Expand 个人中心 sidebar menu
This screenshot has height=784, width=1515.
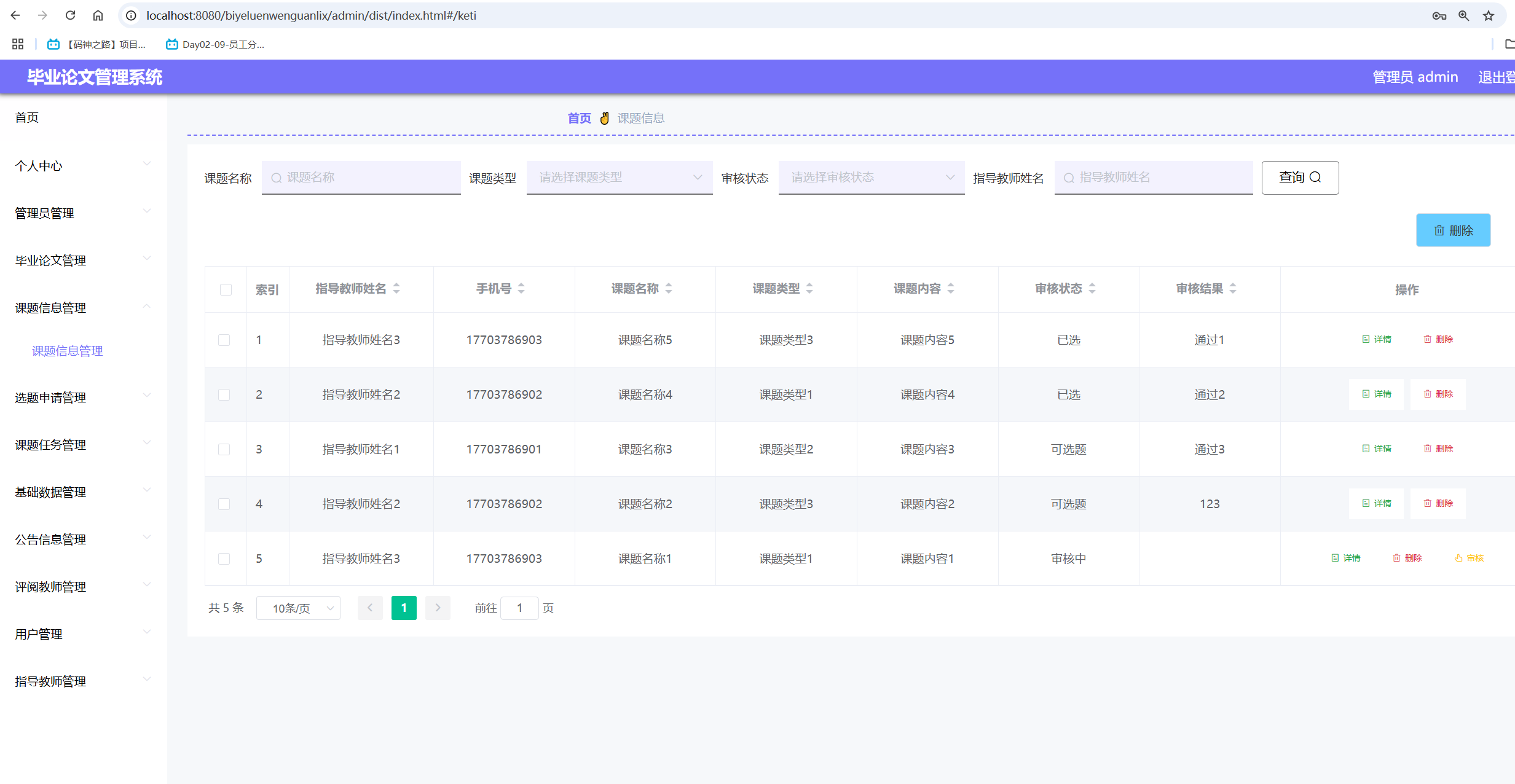click(83, 166)
